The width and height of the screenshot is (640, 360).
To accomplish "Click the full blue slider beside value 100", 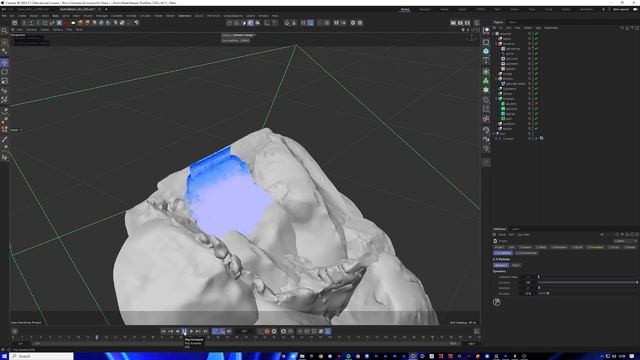I will pos(588,282).
